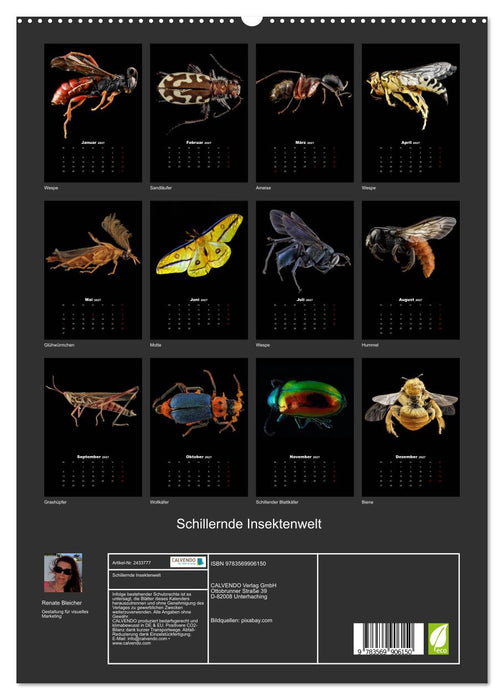Click the 'Grashüpfer' caption

tap(55, 502)
